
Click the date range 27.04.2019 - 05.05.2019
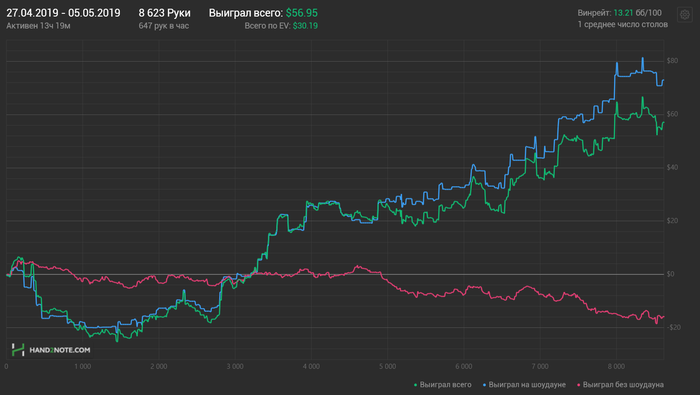point(63,13)
